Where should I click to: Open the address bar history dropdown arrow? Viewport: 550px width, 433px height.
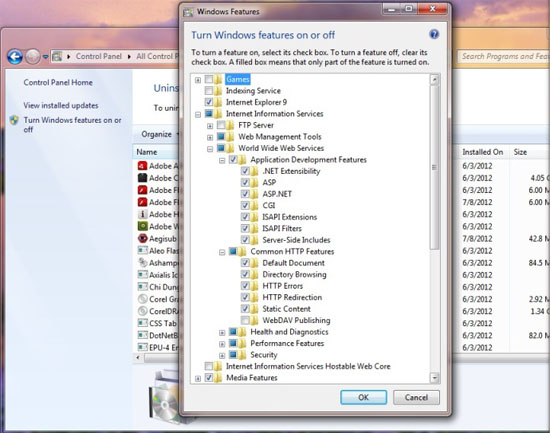pos(46,56)
